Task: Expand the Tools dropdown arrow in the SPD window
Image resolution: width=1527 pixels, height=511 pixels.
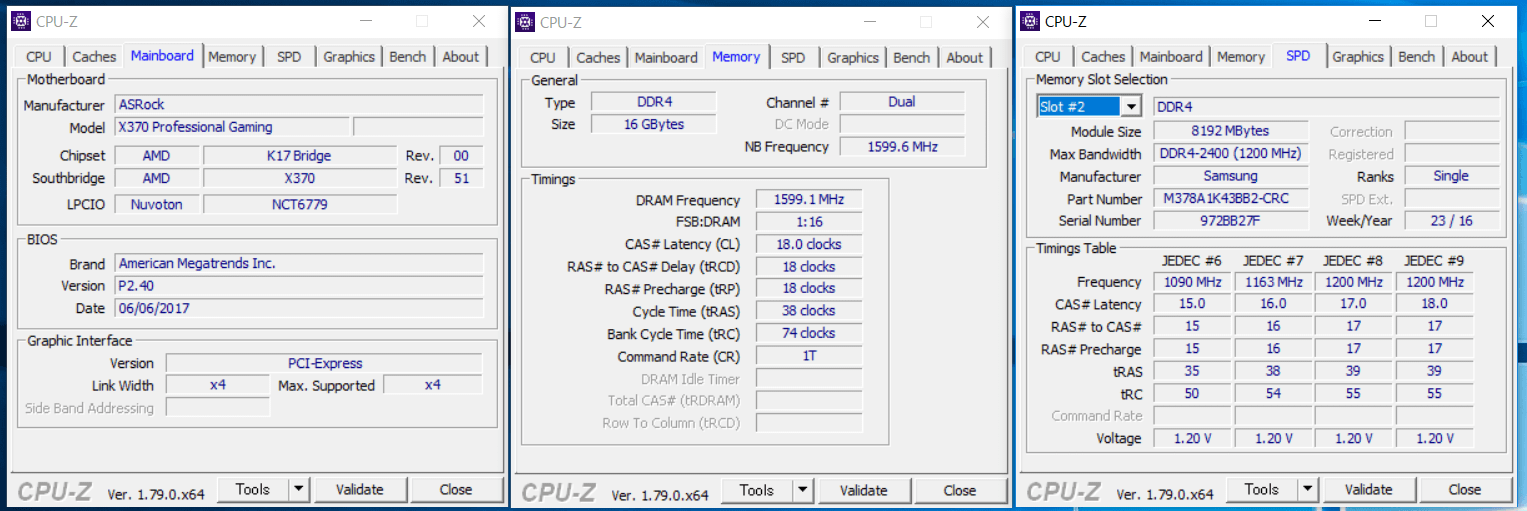Action: pyautogui.click(x=1308, y=489)
